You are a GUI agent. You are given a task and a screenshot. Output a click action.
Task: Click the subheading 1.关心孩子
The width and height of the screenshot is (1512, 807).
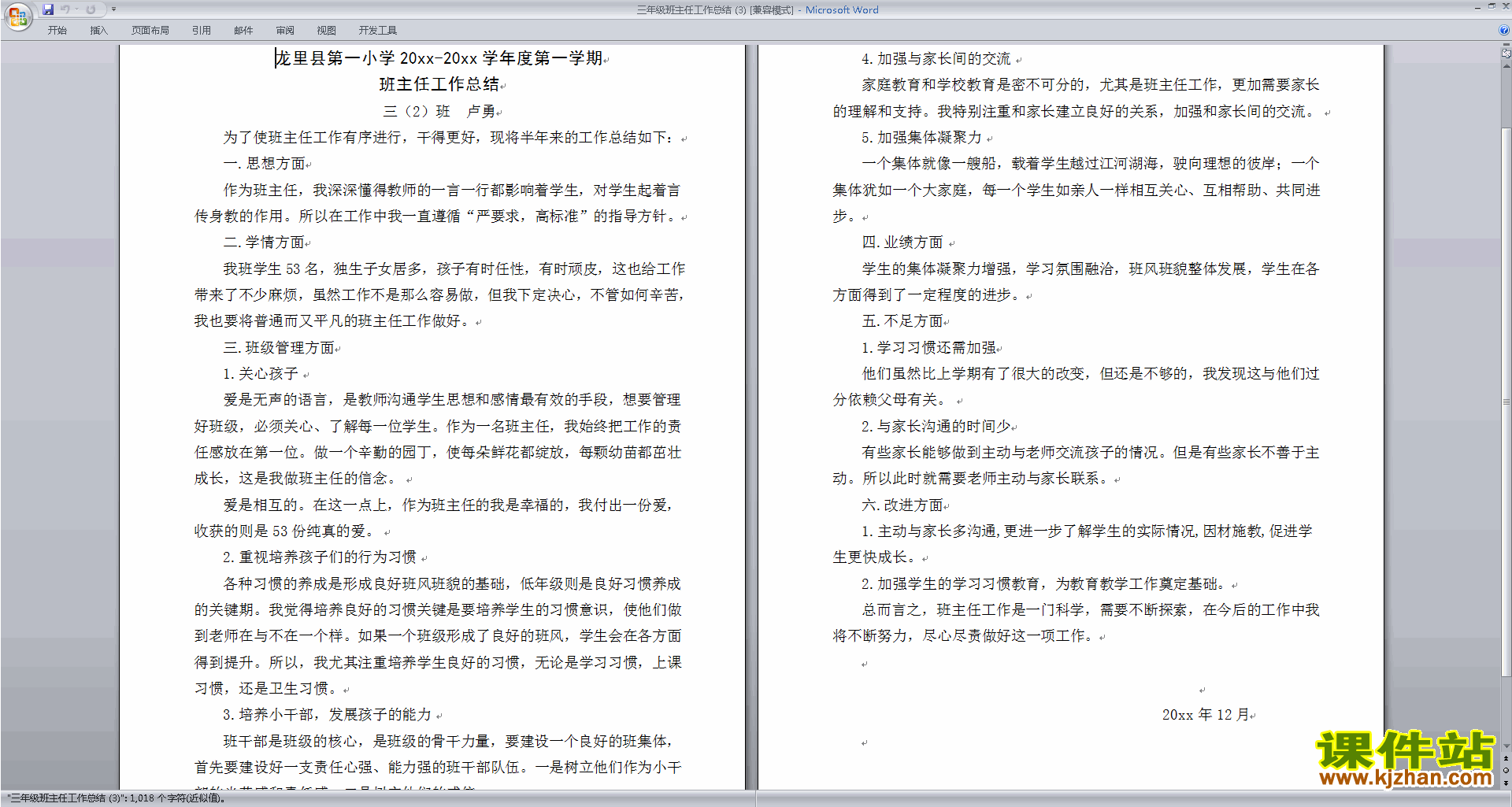pyautogui.click(x=261, y=374)
